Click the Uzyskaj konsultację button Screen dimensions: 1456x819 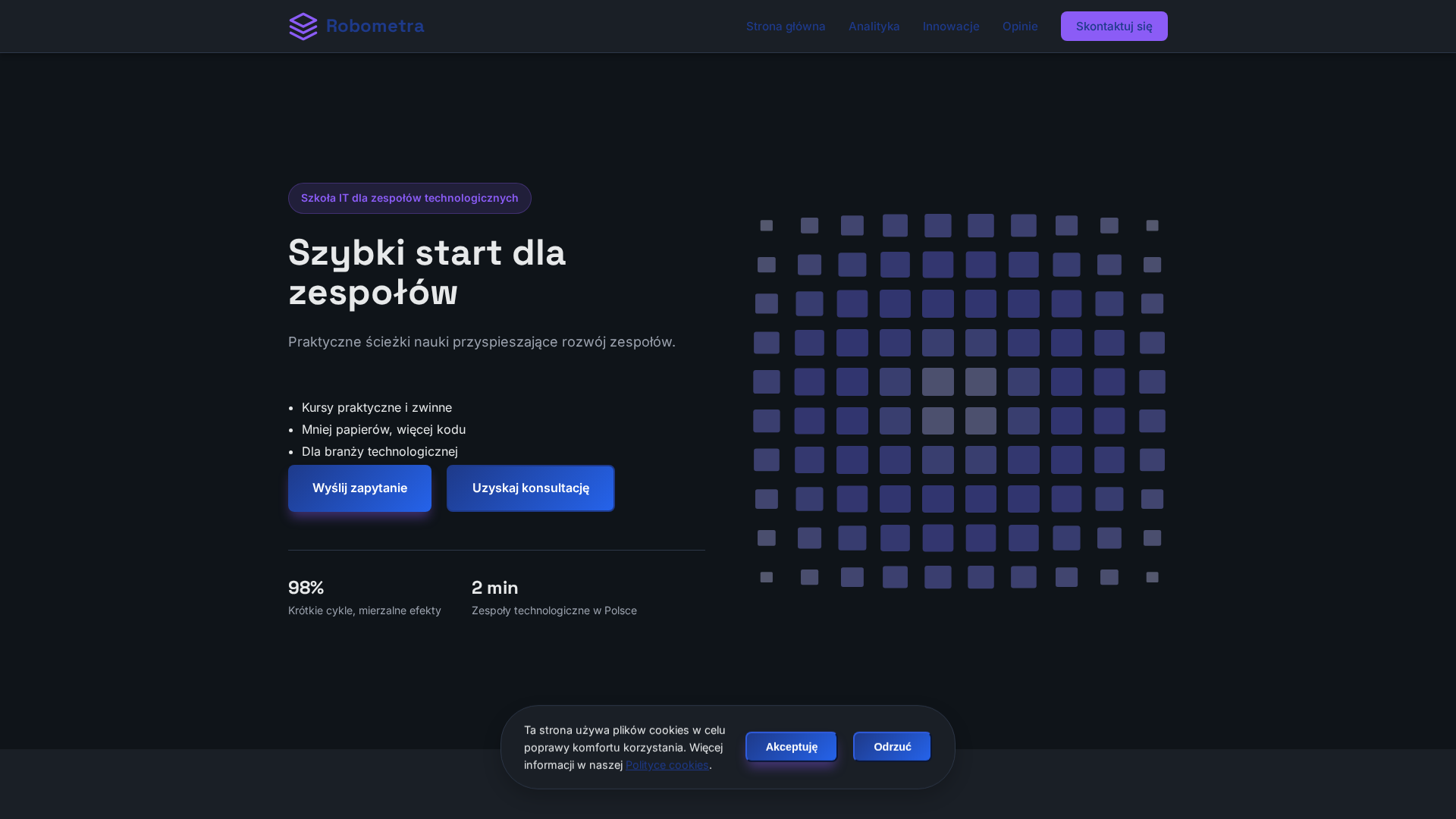[x=531, y=488]
